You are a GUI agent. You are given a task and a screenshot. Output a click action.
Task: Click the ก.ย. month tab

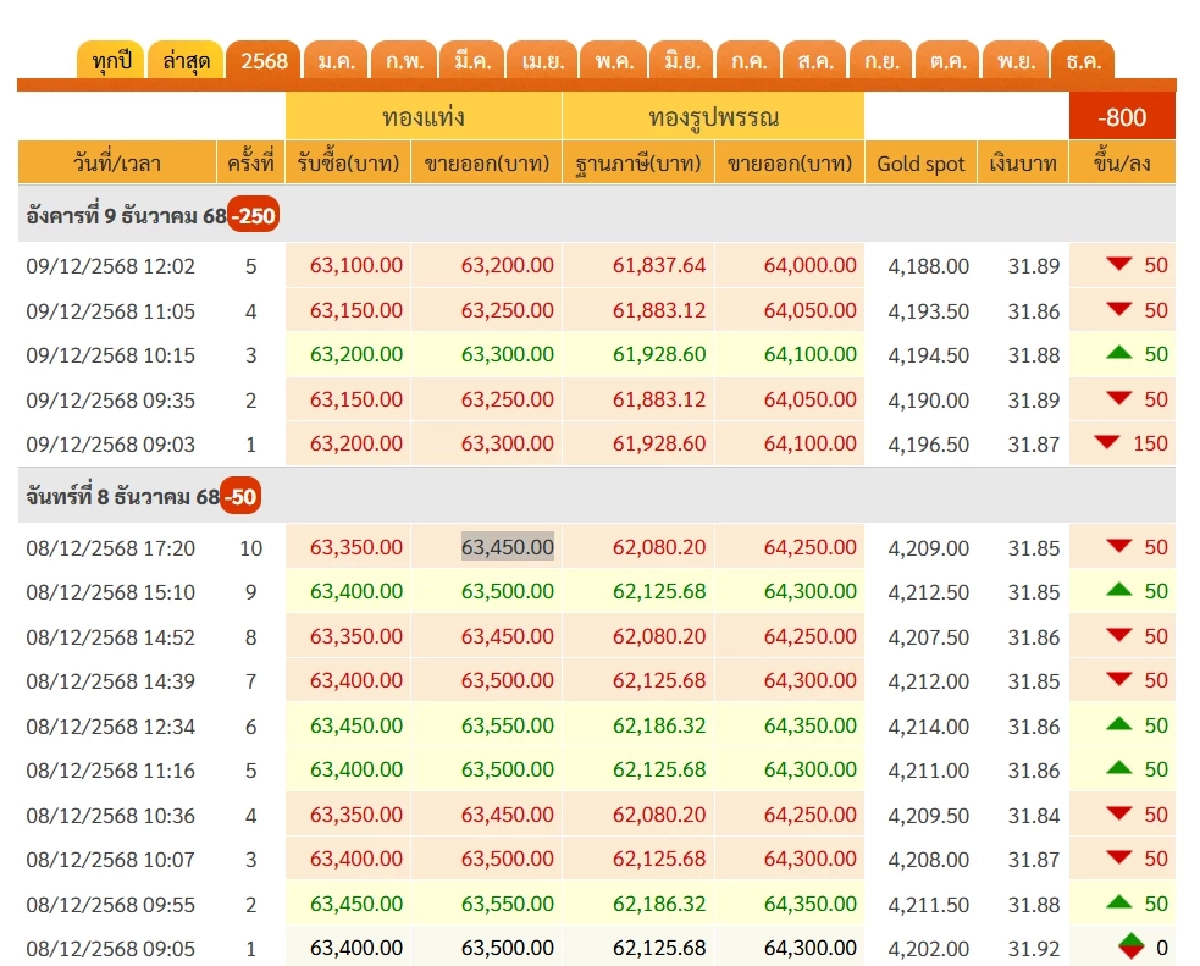[881, 61]
